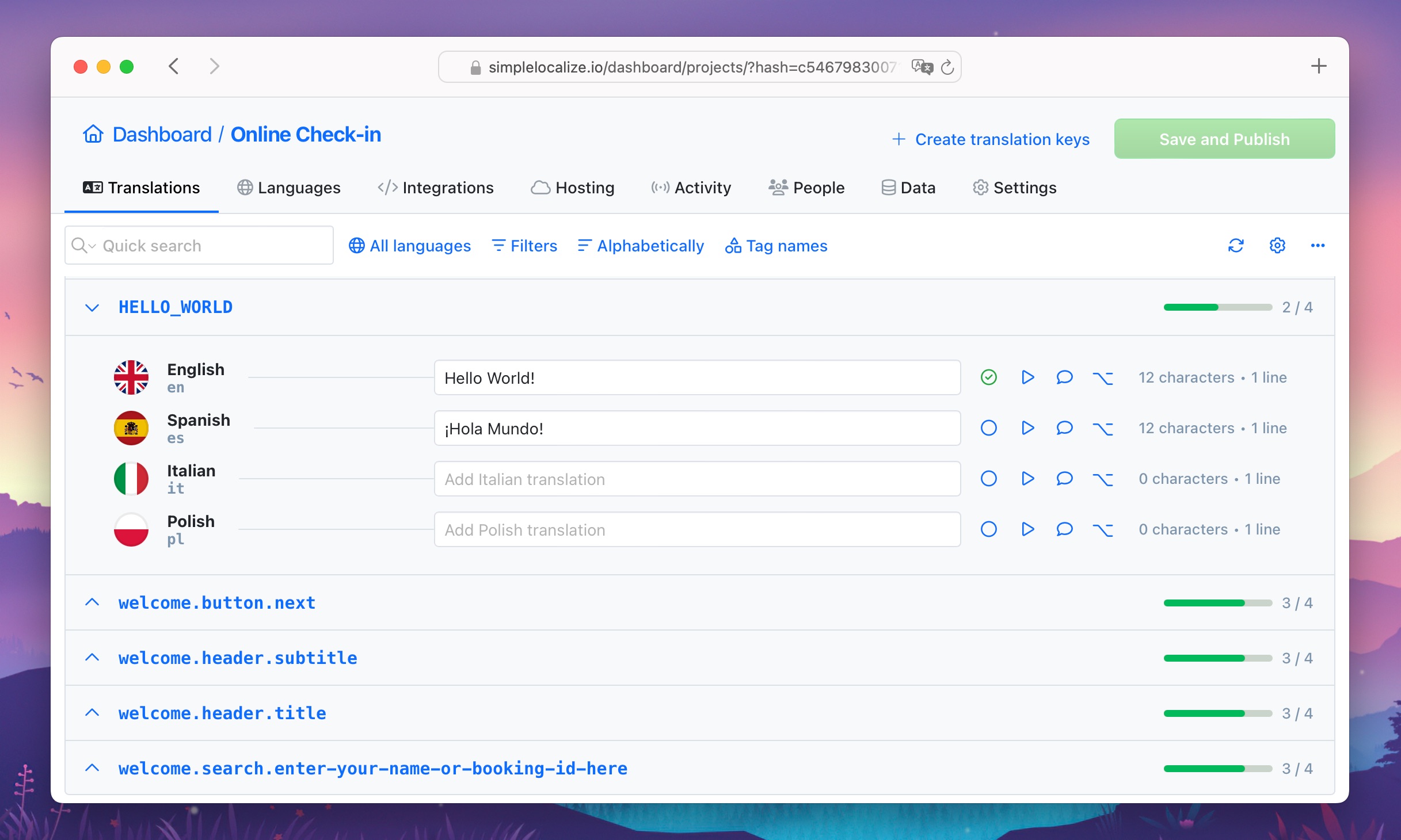This screenshot has width=1401, height=840.
Task: Click the Add Italian translation input field
Action: (697, 479)
